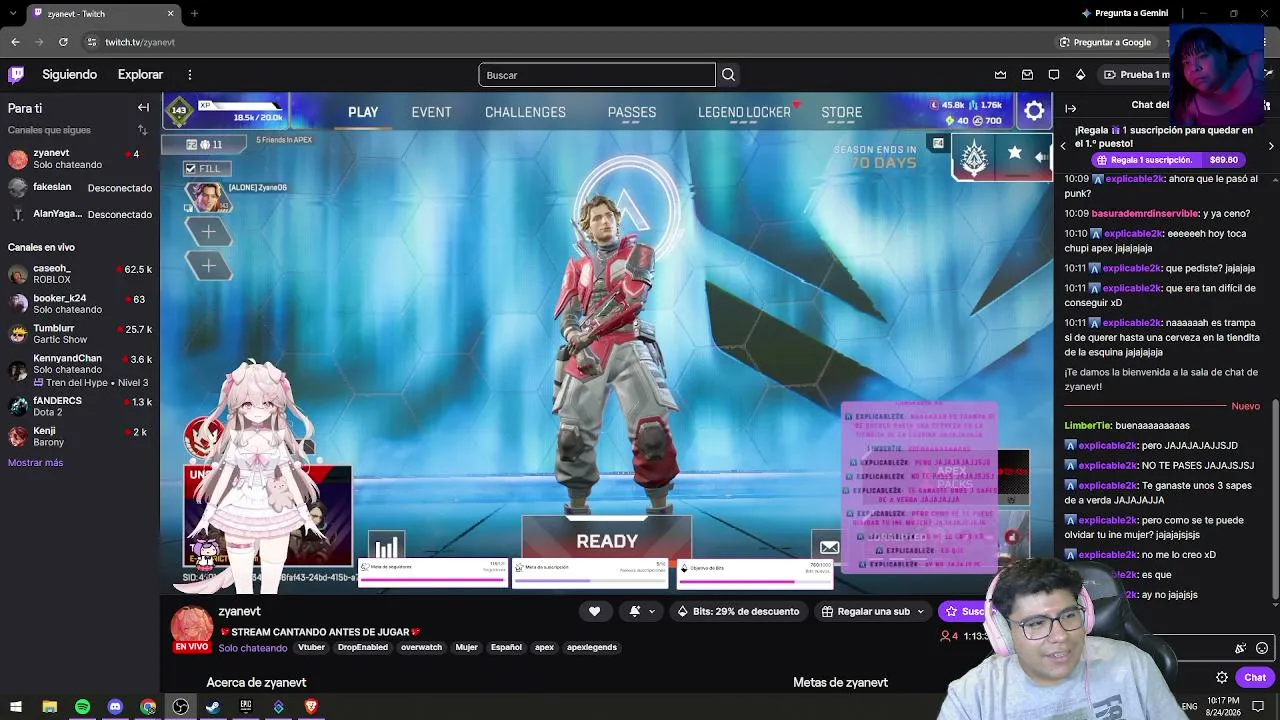1280x720 pixels.
Task: Click the search magnifier button
Action: [x=728, y=75]
